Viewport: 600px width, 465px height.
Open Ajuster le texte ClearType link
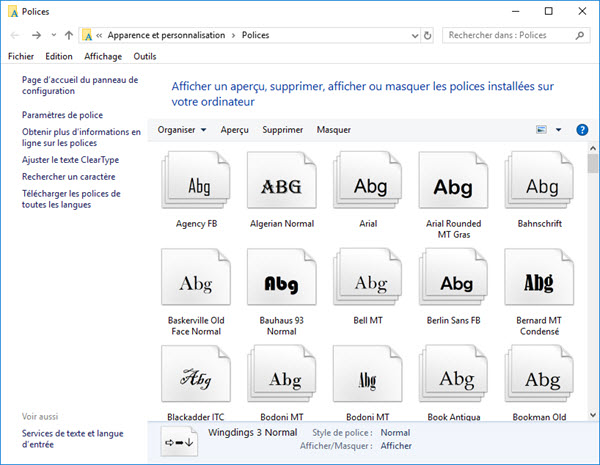click(x=70, y=160)
